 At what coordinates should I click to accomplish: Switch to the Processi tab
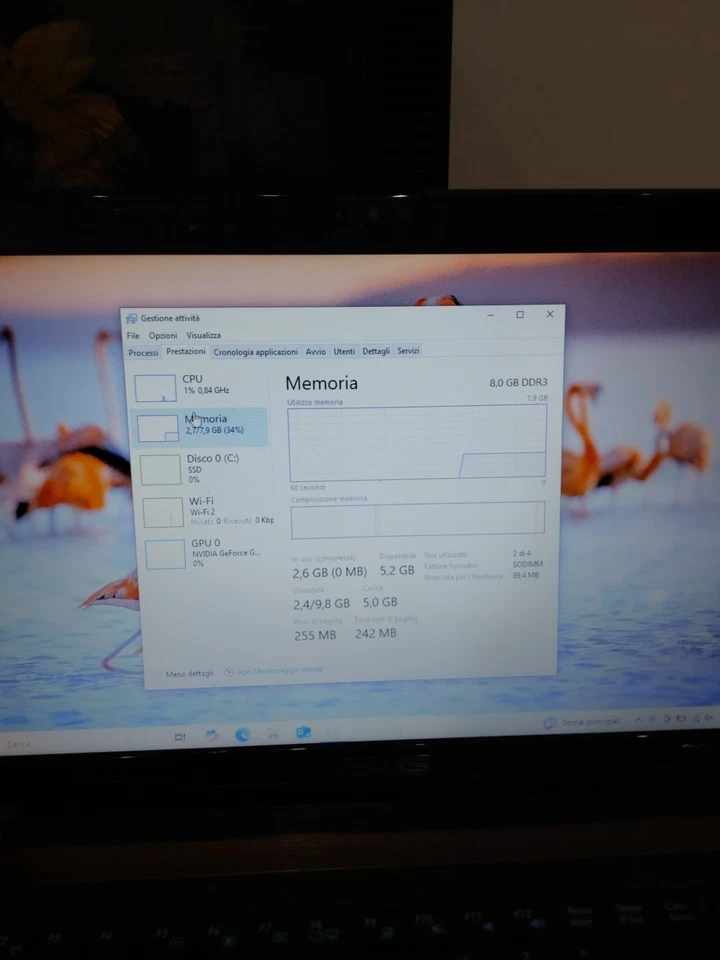coord(143,353)
